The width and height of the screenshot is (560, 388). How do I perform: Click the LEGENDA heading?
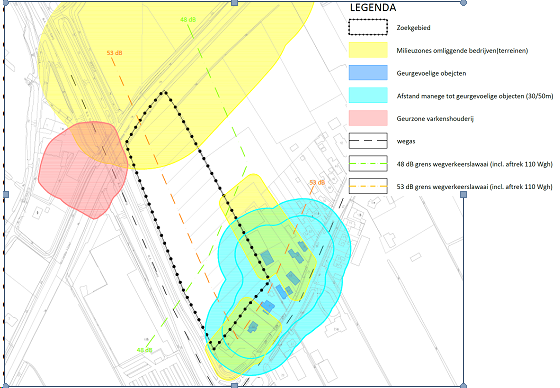[x=373, y=8]
